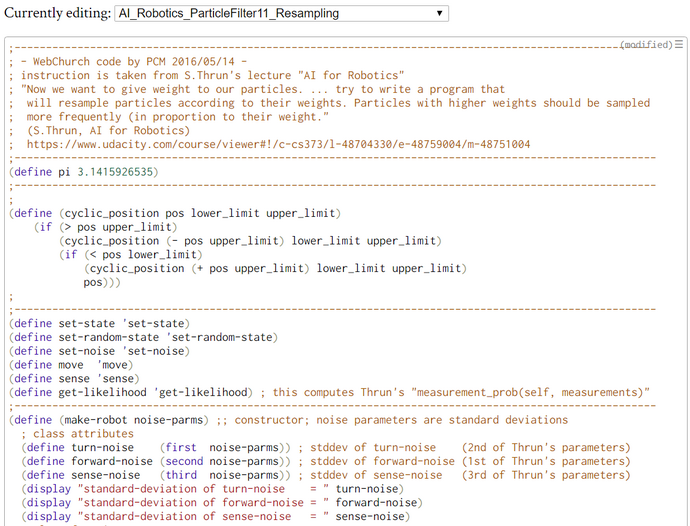Click the "(define get-likelihood 'get-likelihood)" code
Image resolution: width=690 pixels, height=526 pixels.
[131, 393]
